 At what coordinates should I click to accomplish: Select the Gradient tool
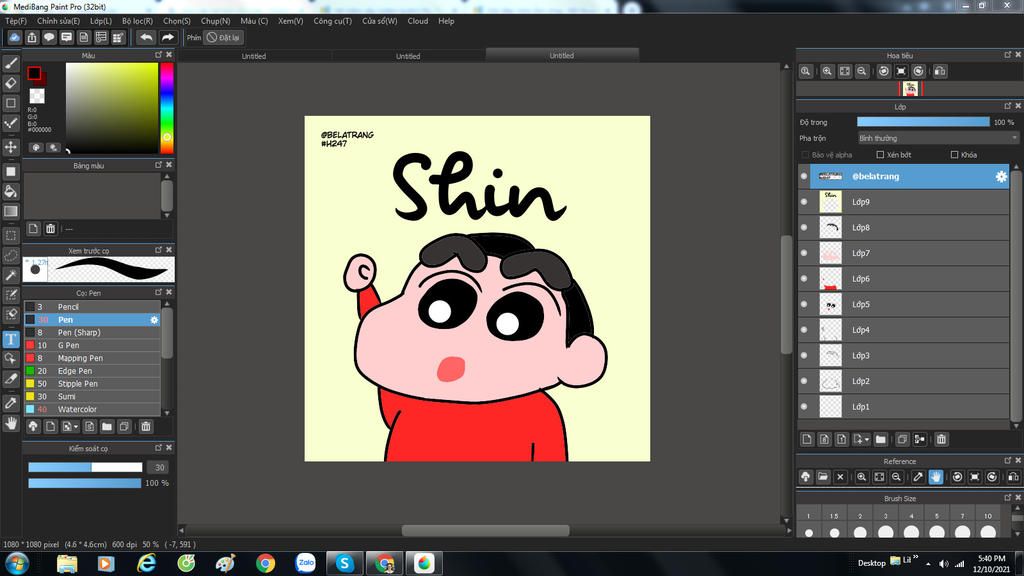click(x=11, y=211)
